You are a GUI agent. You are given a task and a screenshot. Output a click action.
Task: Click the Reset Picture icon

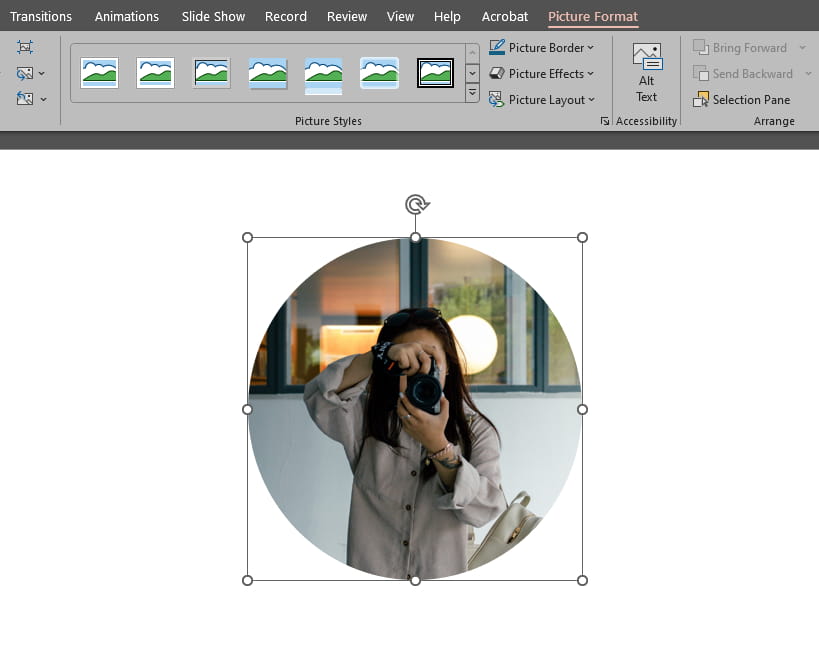[25, 98]
